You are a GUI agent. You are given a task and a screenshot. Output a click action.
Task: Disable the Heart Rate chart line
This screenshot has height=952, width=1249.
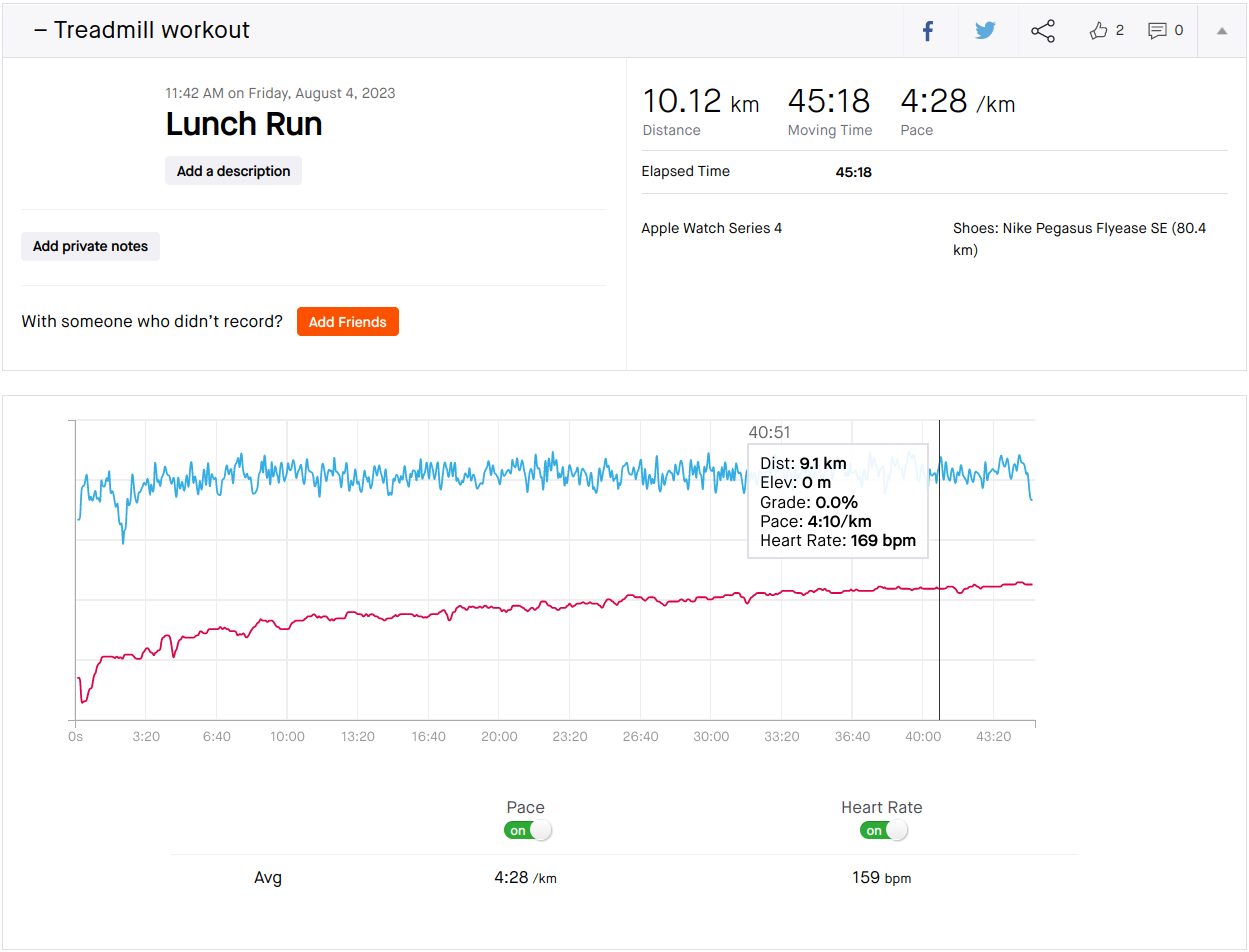pyautogui.click(x=882, y=830)
